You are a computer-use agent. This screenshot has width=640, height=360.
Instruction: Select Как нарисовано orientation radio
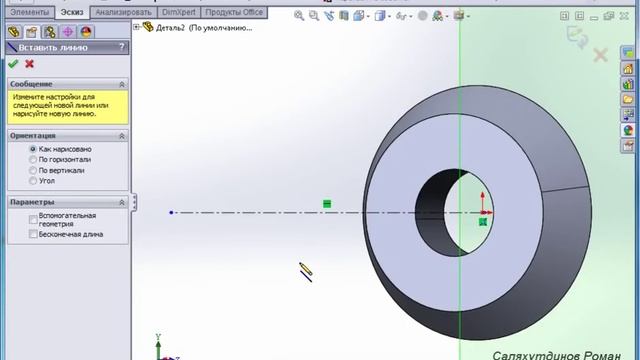pos(33,149)
